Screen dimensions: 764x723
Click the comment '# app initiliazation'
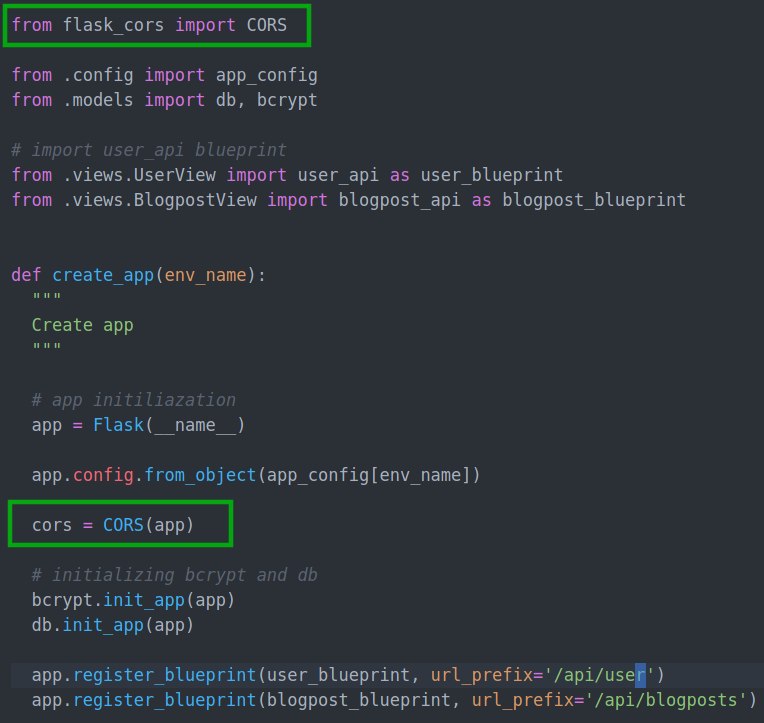point(134,400)
